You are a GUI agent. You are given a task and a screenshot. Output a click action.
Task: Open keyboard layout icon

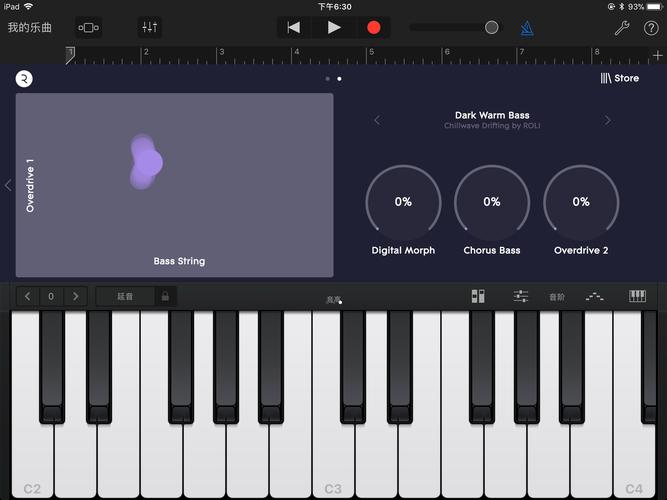637,296
